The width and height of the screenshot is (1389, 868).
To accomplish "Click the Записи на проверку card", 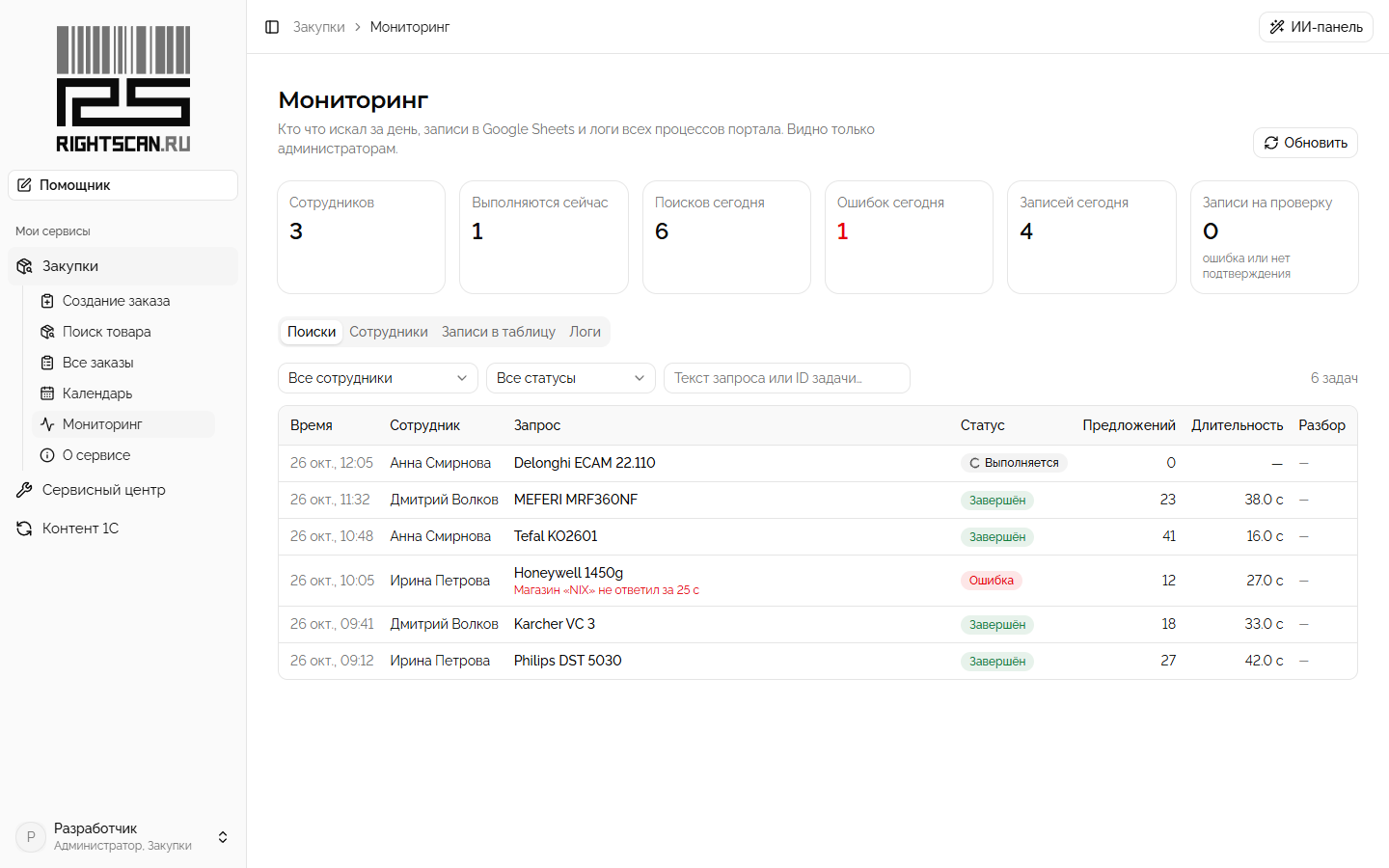I will (x=1274, y=237).
